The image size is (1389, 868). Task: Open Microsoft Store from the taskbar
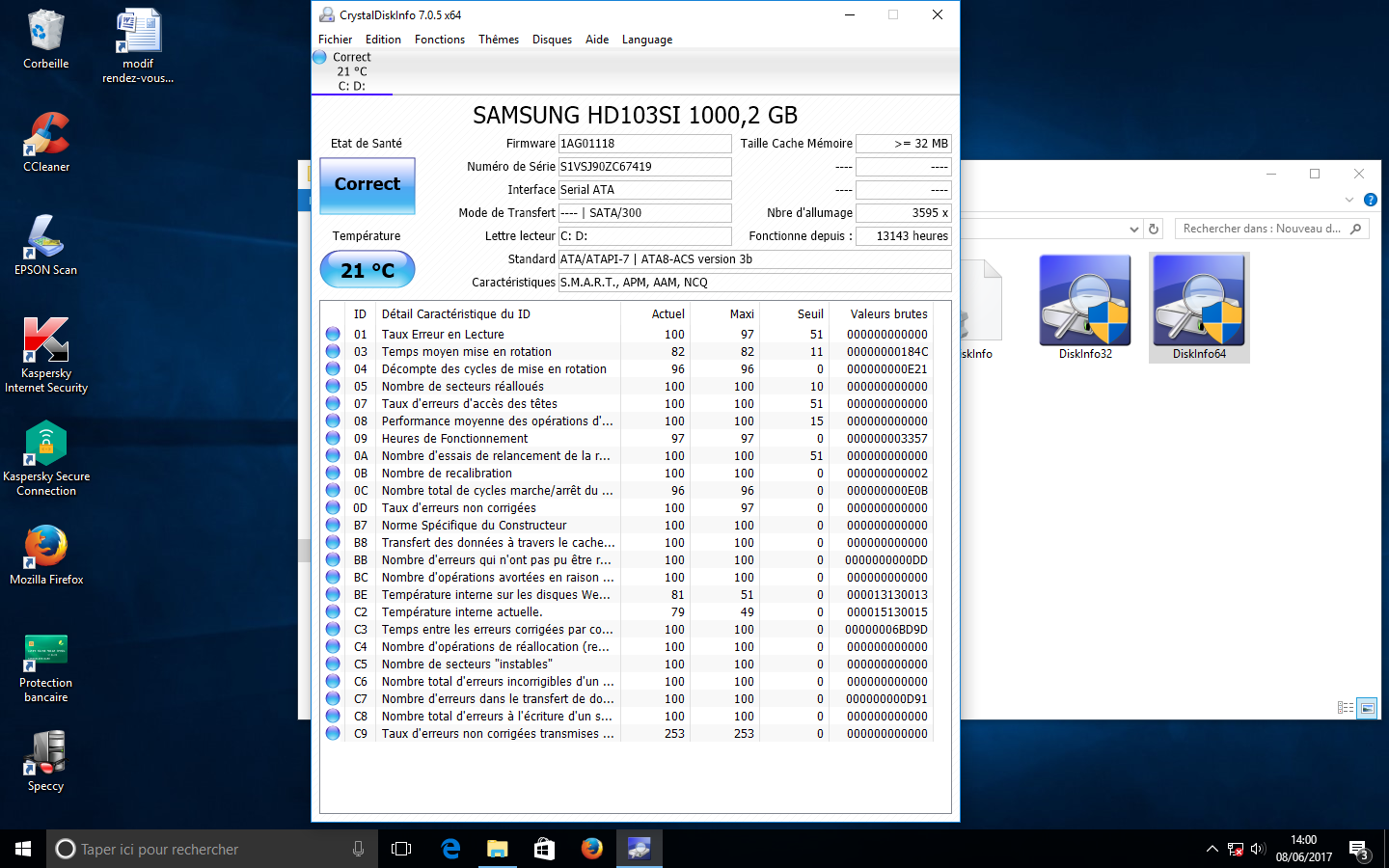tap(545, 849)
